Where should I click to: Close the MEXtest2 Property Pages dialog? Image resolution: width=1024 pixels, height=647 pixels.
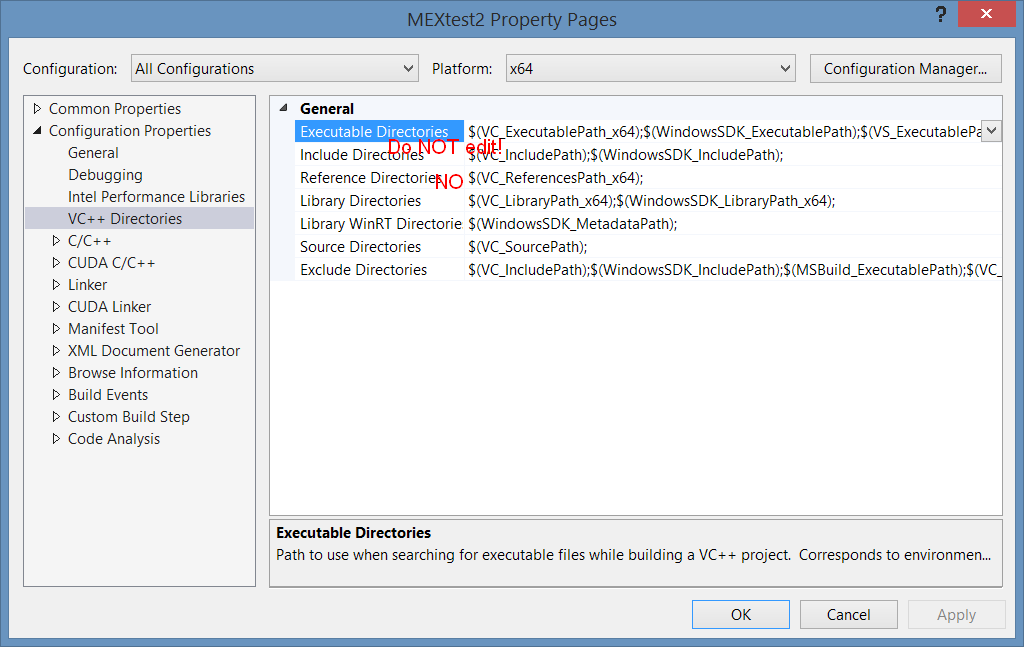986,14
